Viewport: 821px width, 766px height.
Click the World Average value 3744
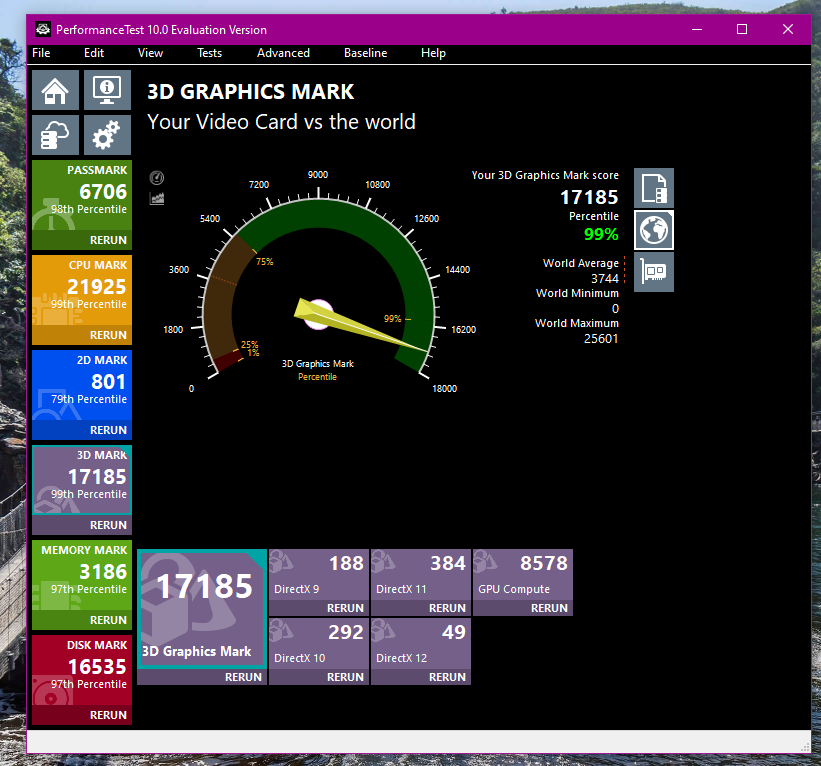coord(605,279)
